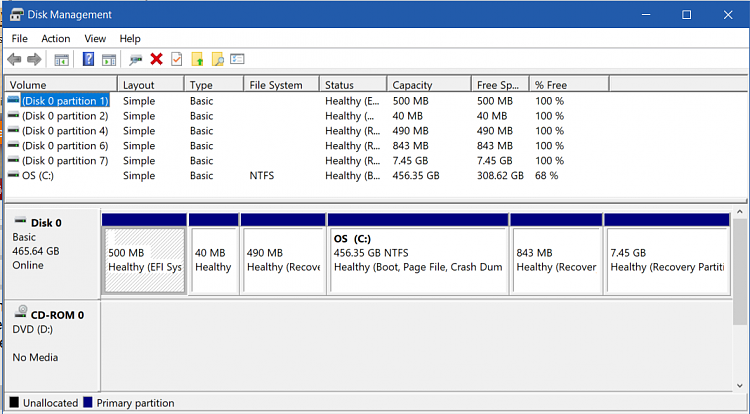Sort by the Layout column header
750x414 pixels.
(x=151, y=85)
